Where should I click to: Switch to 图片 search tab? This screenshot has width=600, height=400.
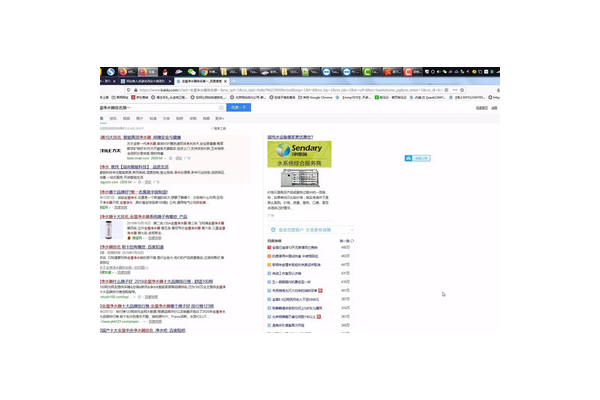[x=140, y=119]
